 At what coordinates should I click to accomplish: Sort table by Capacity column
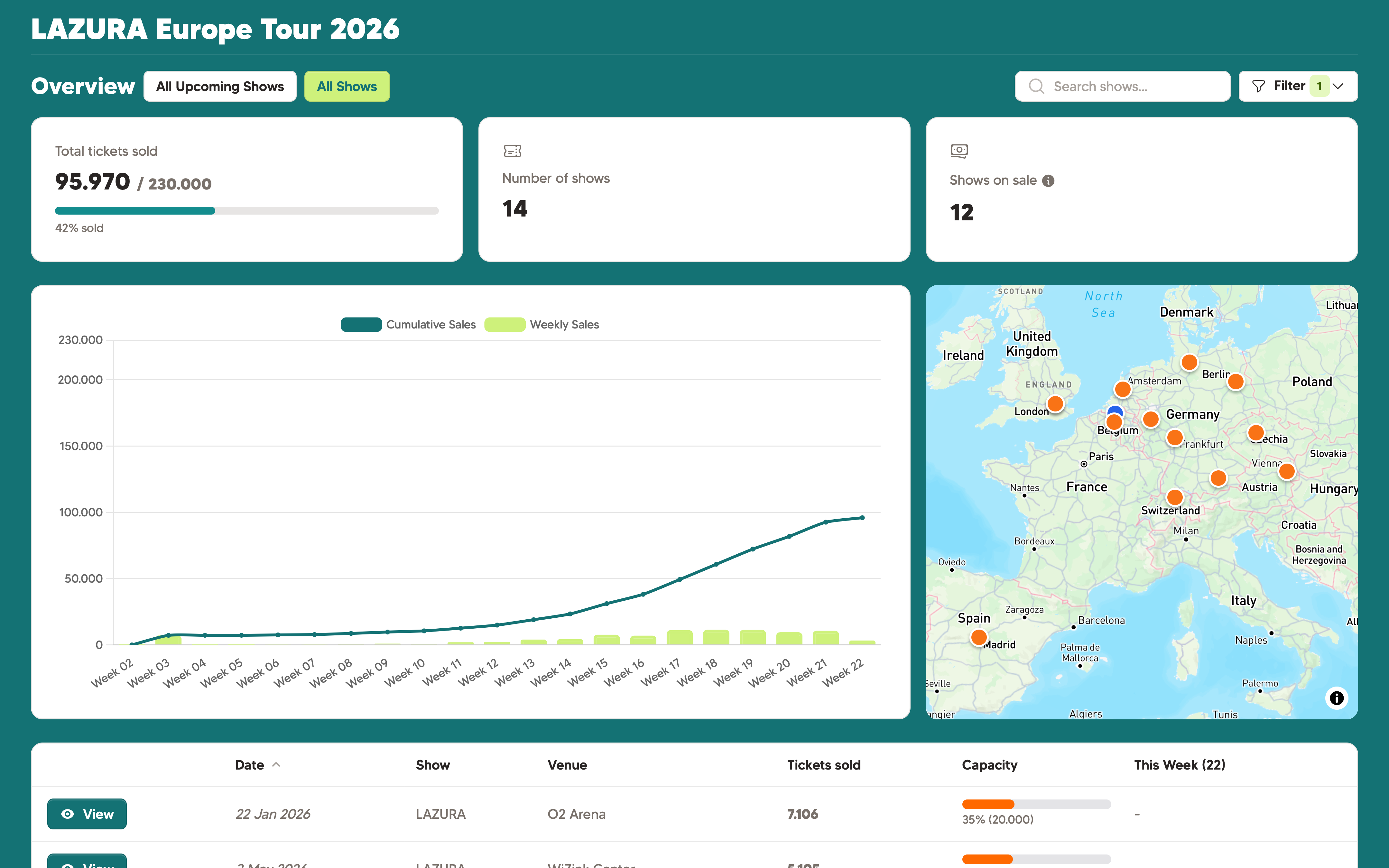(x=989, y=765)
